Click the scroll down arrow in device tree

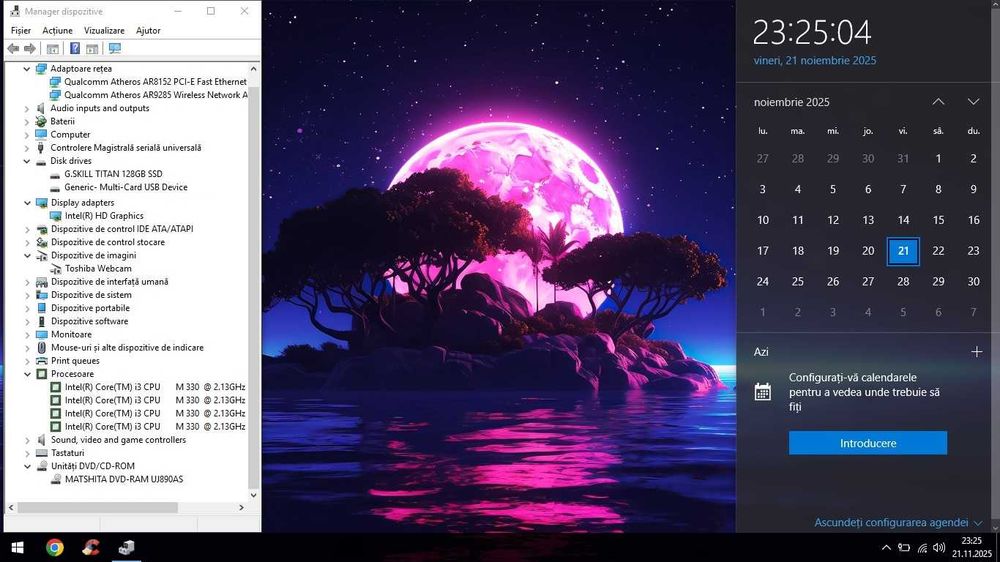click(253, 495)
